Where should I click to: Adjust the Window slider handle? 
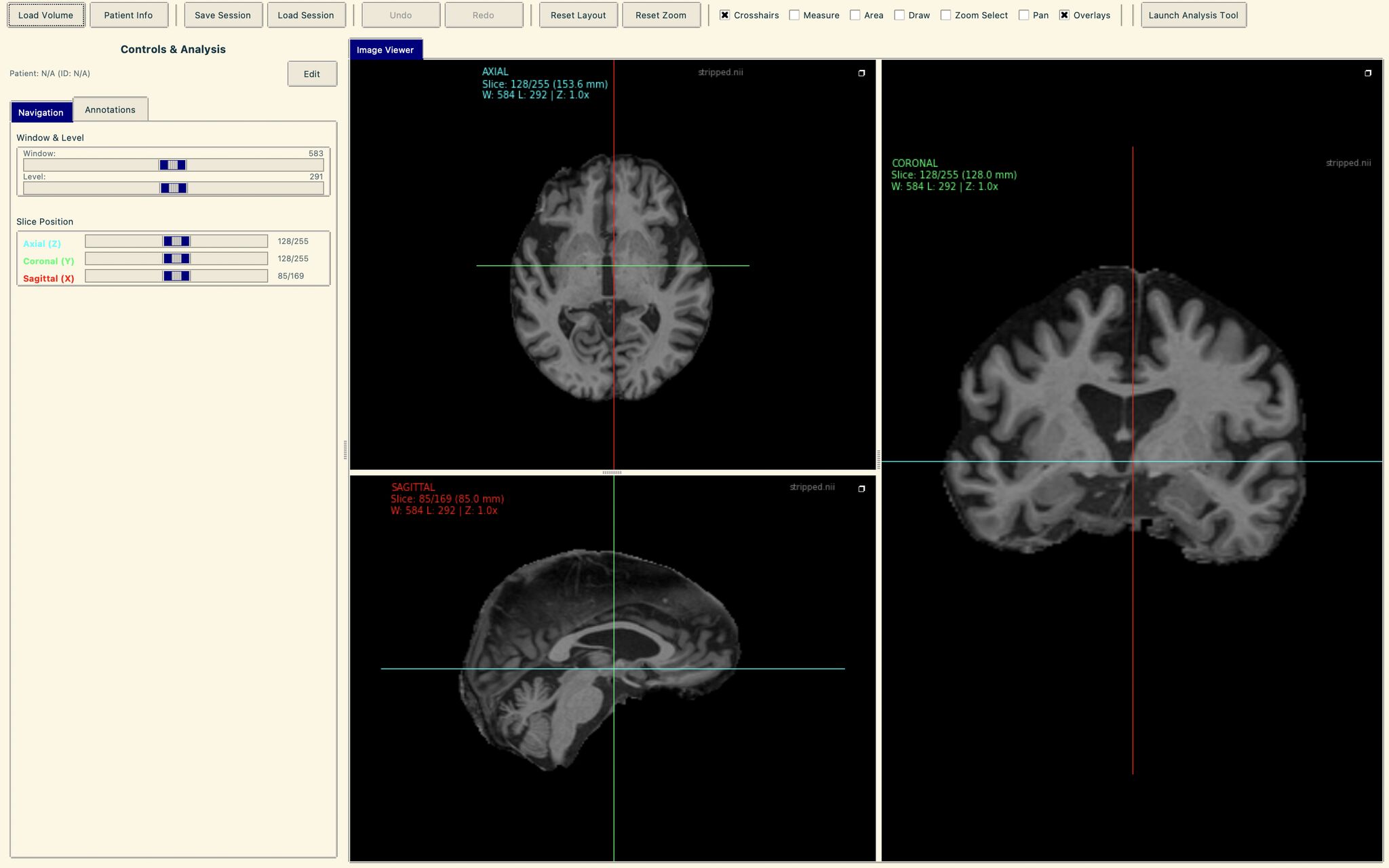(173, 165)
